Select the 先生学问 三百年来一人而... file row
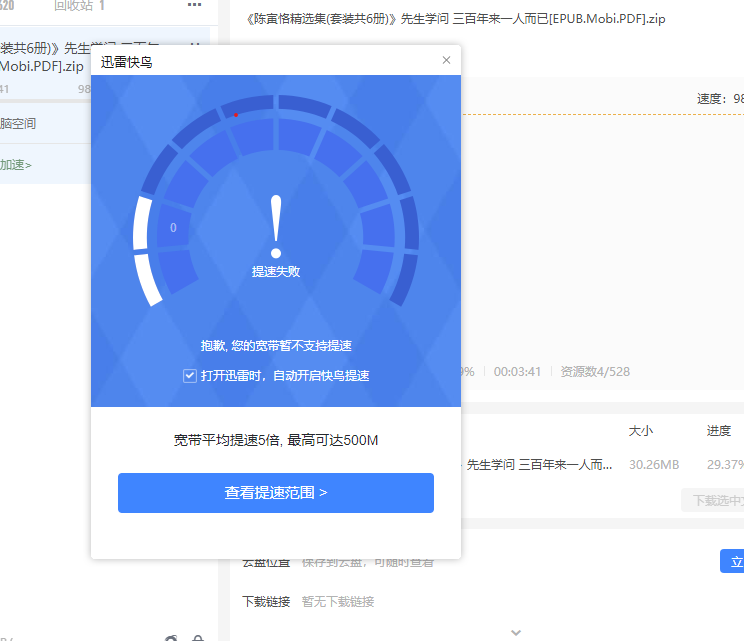 point(539,464)
